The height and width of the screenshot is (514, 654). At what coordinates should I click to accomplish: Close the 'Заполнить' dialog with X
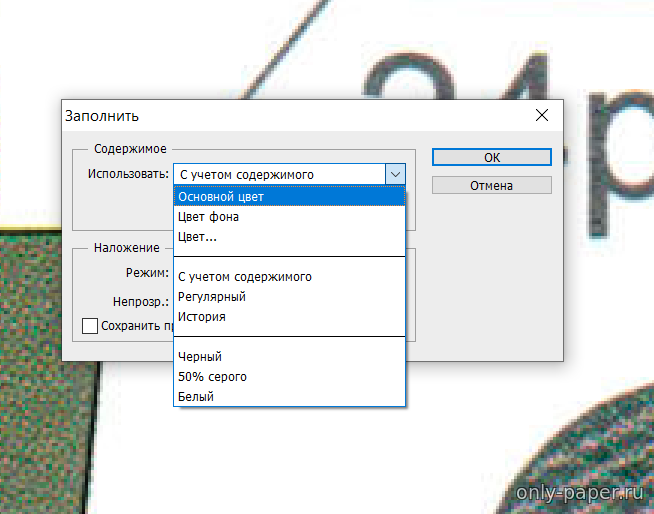click(542, 115)
